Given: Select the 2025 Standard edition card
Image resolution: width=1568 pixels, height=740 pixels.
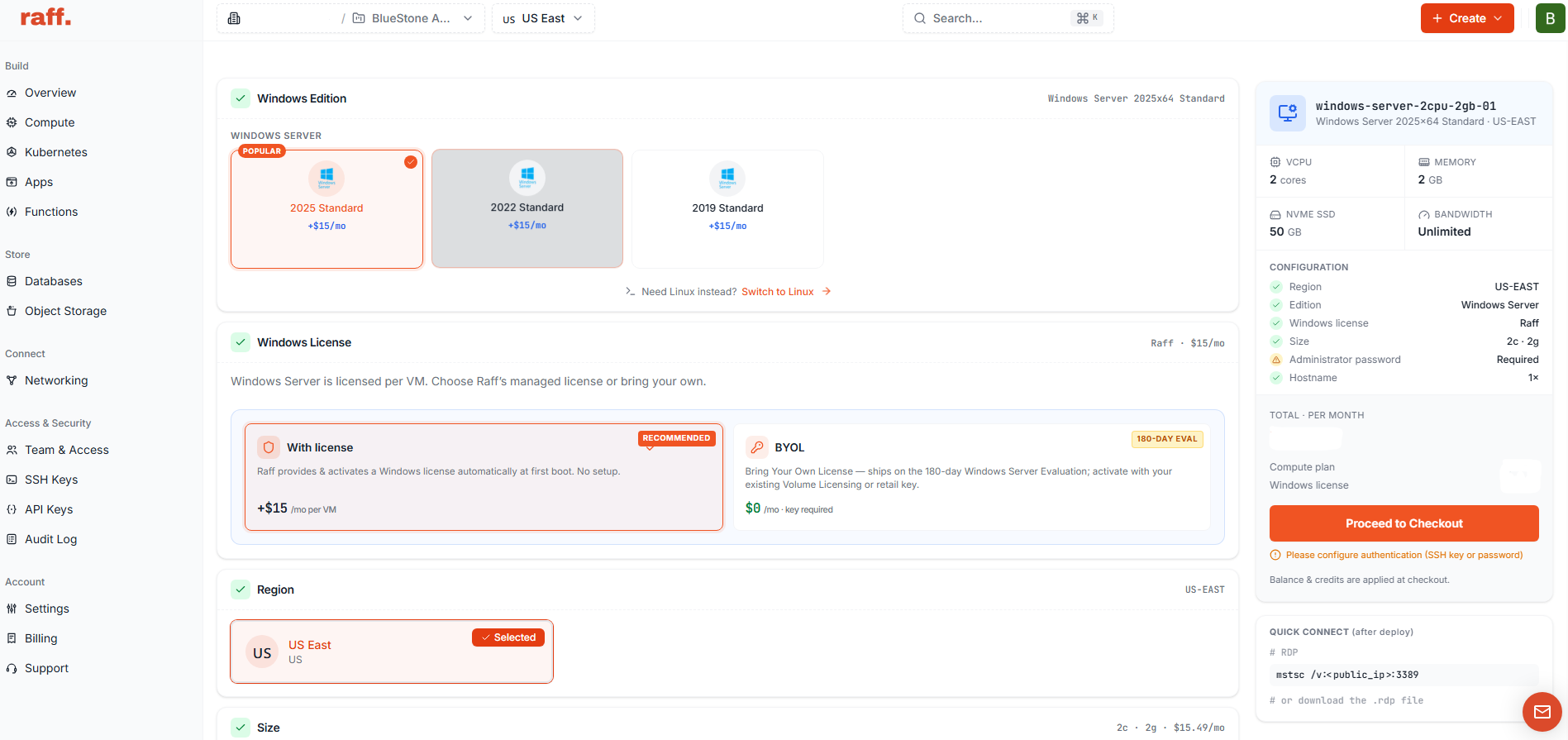Looking at the screenshot, I should (x=326, y=208).
